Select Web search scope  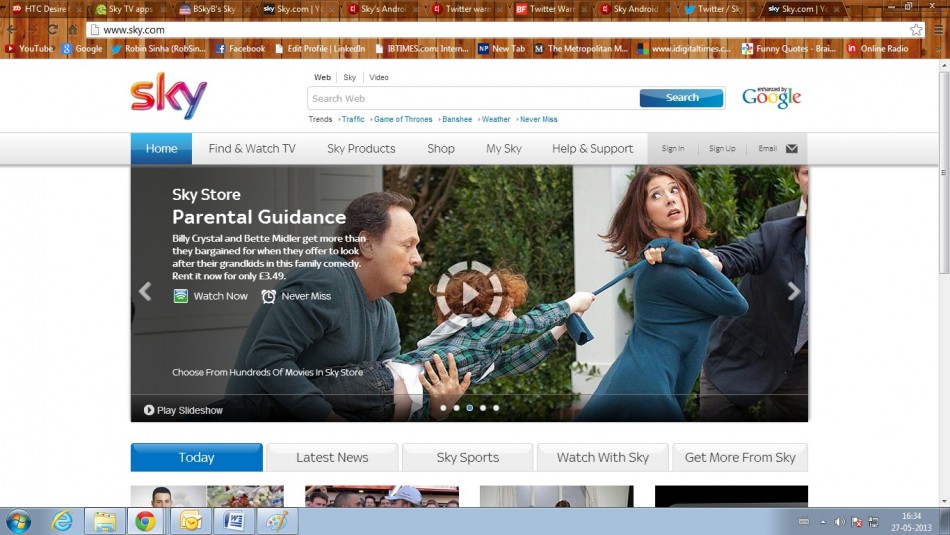322,77
